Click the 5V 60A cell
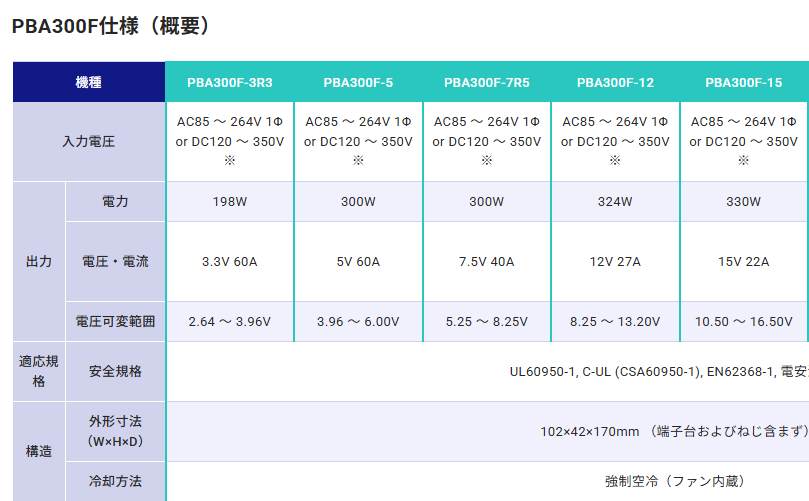This screenshot has height=501, width=809. pyautogui.click(x=358, y=262)
